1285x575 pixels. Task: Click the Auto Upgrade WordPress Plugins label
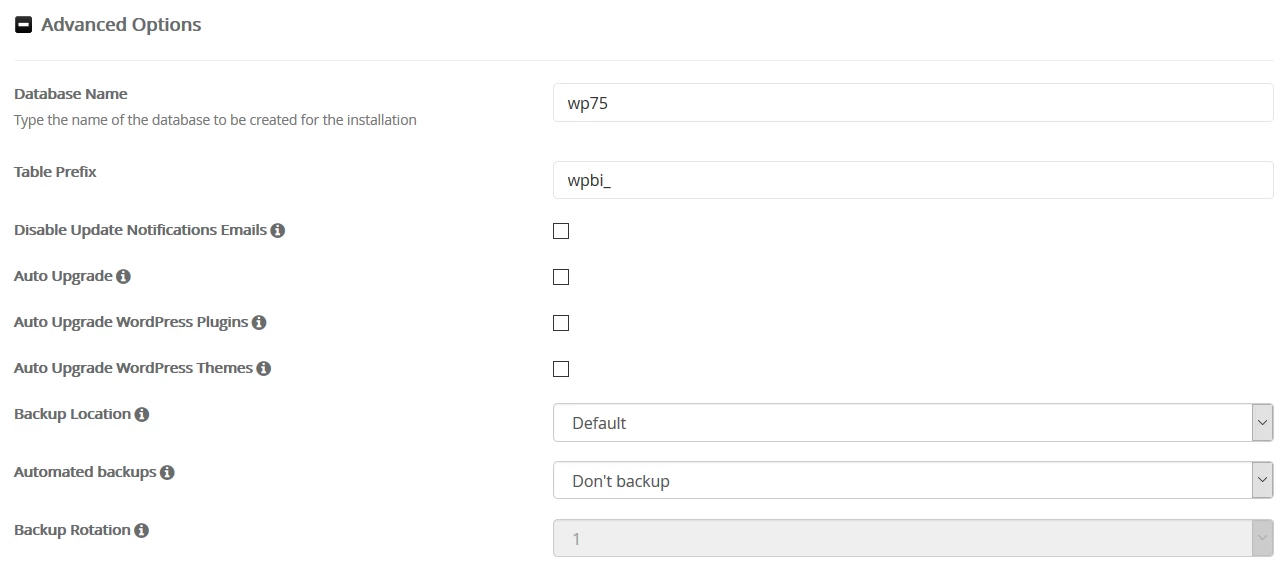tap(131, 323)
